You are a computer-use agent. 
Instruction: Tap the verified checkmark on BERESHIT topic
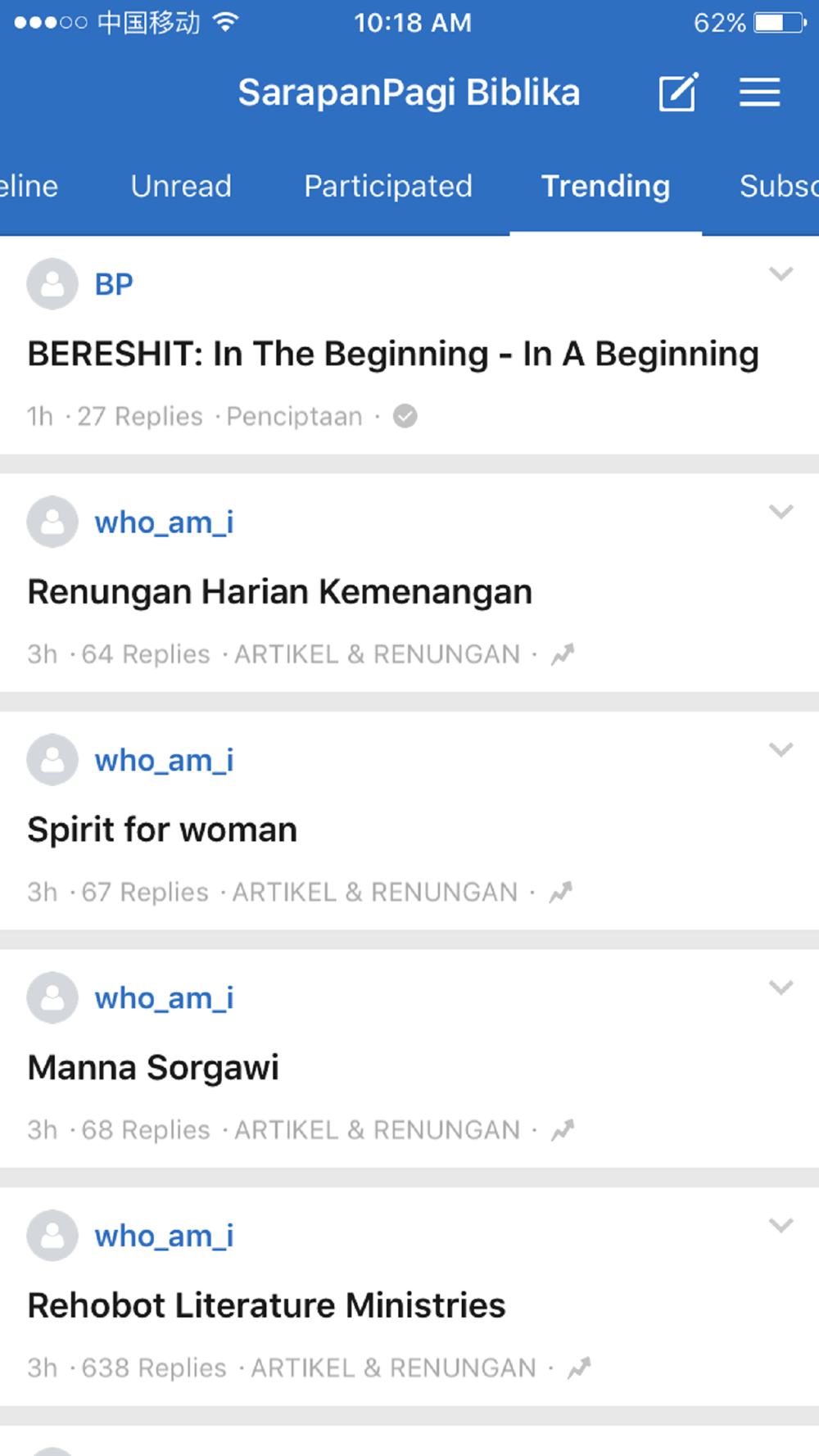tap(405, 416)
